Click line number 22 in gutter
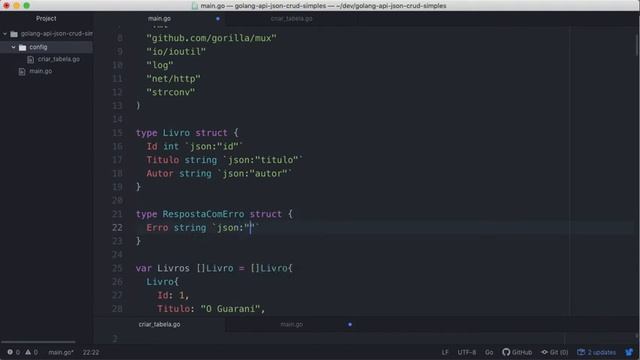 coord(117,228)
